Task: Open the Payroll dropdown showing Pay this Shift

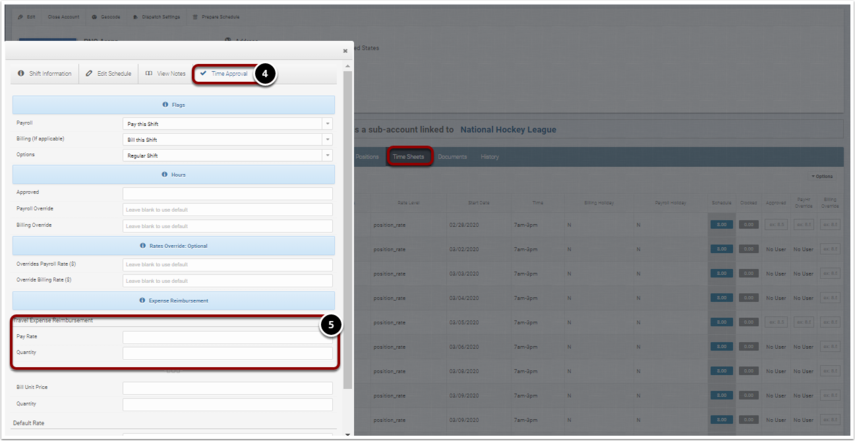Action: 227,124
